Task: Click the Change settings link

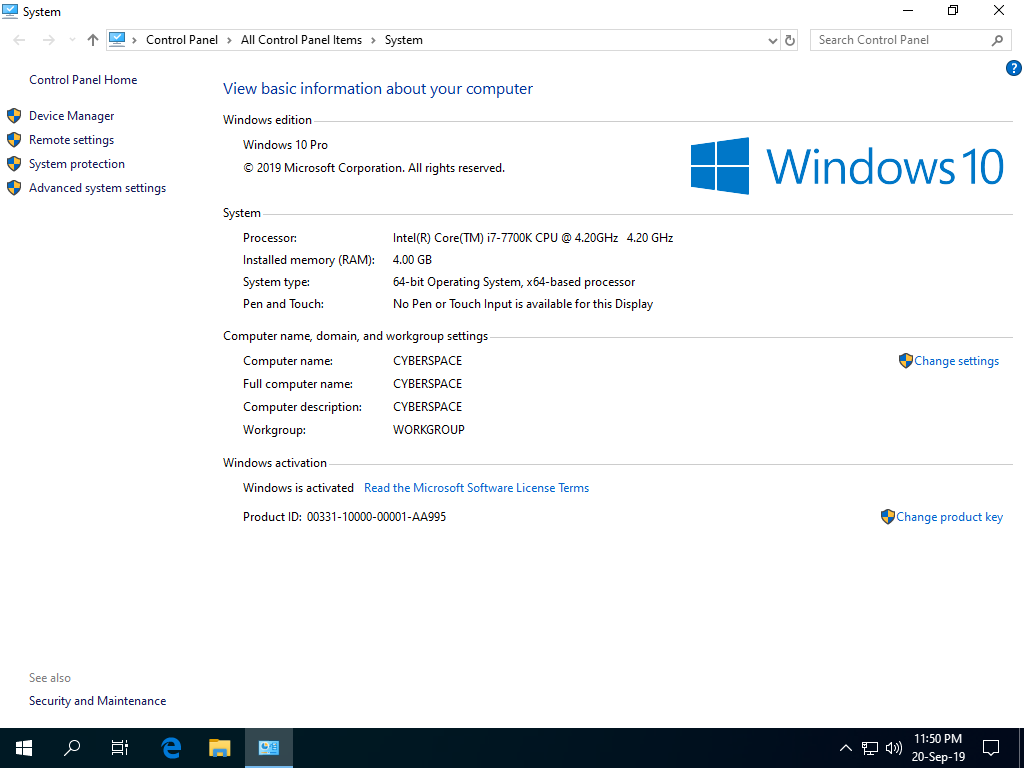Action: (956, 361)
